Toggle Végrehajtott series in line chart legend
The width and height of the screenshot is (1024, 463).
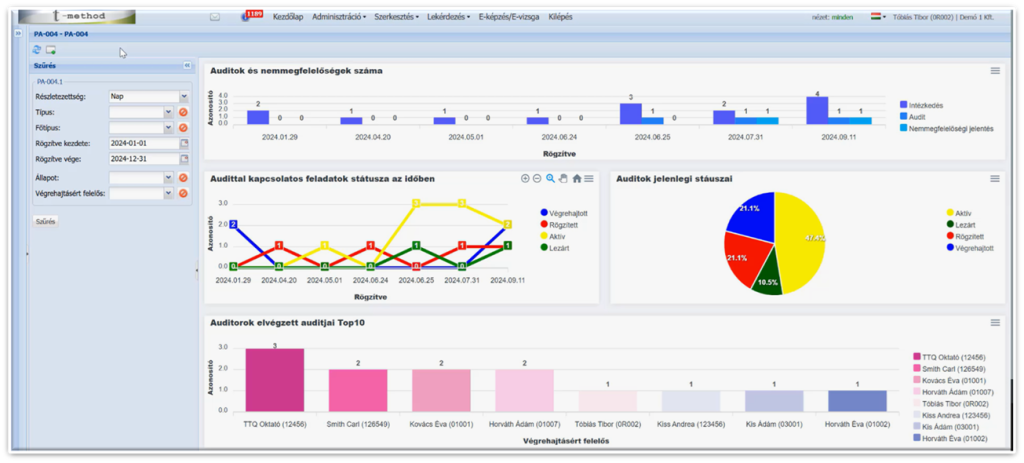[566, 213]
